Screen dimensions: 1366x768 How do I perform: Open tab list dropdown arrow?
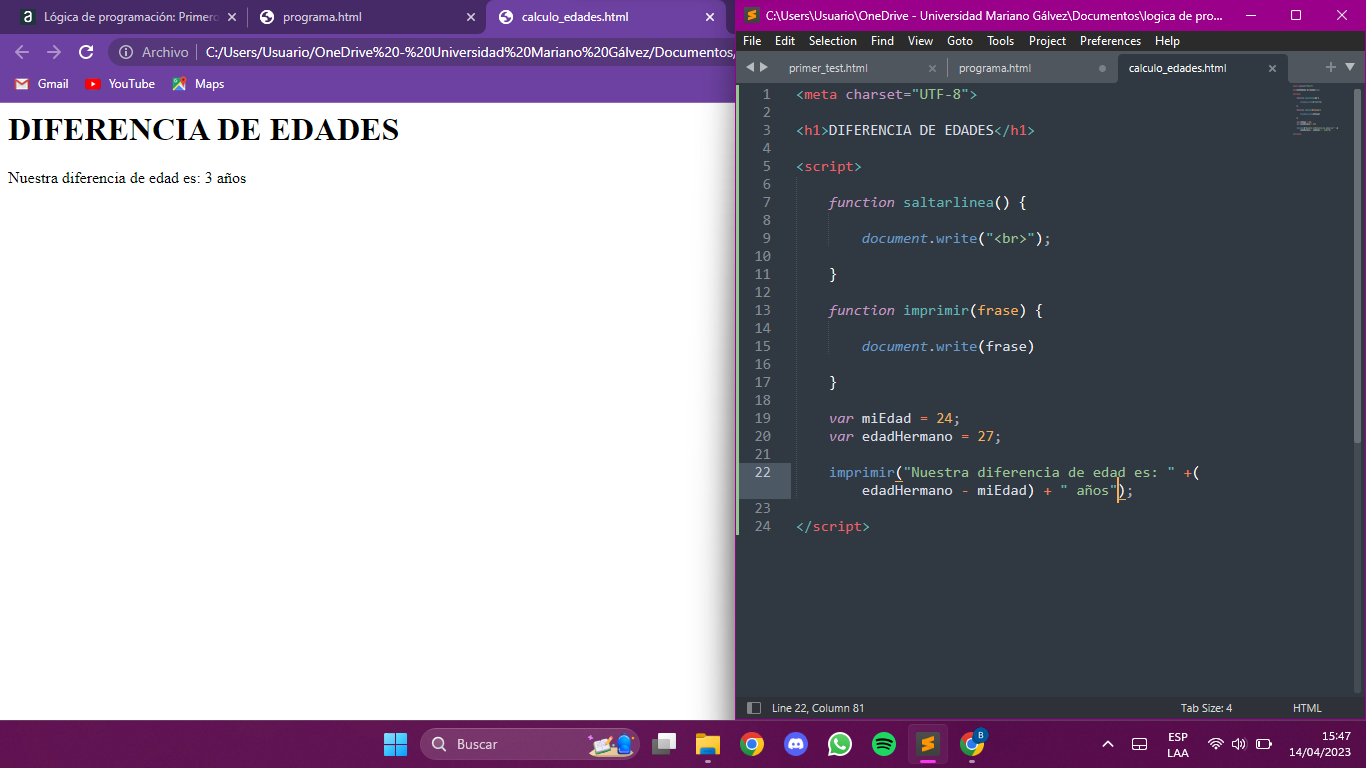(x=1350, y=67)
